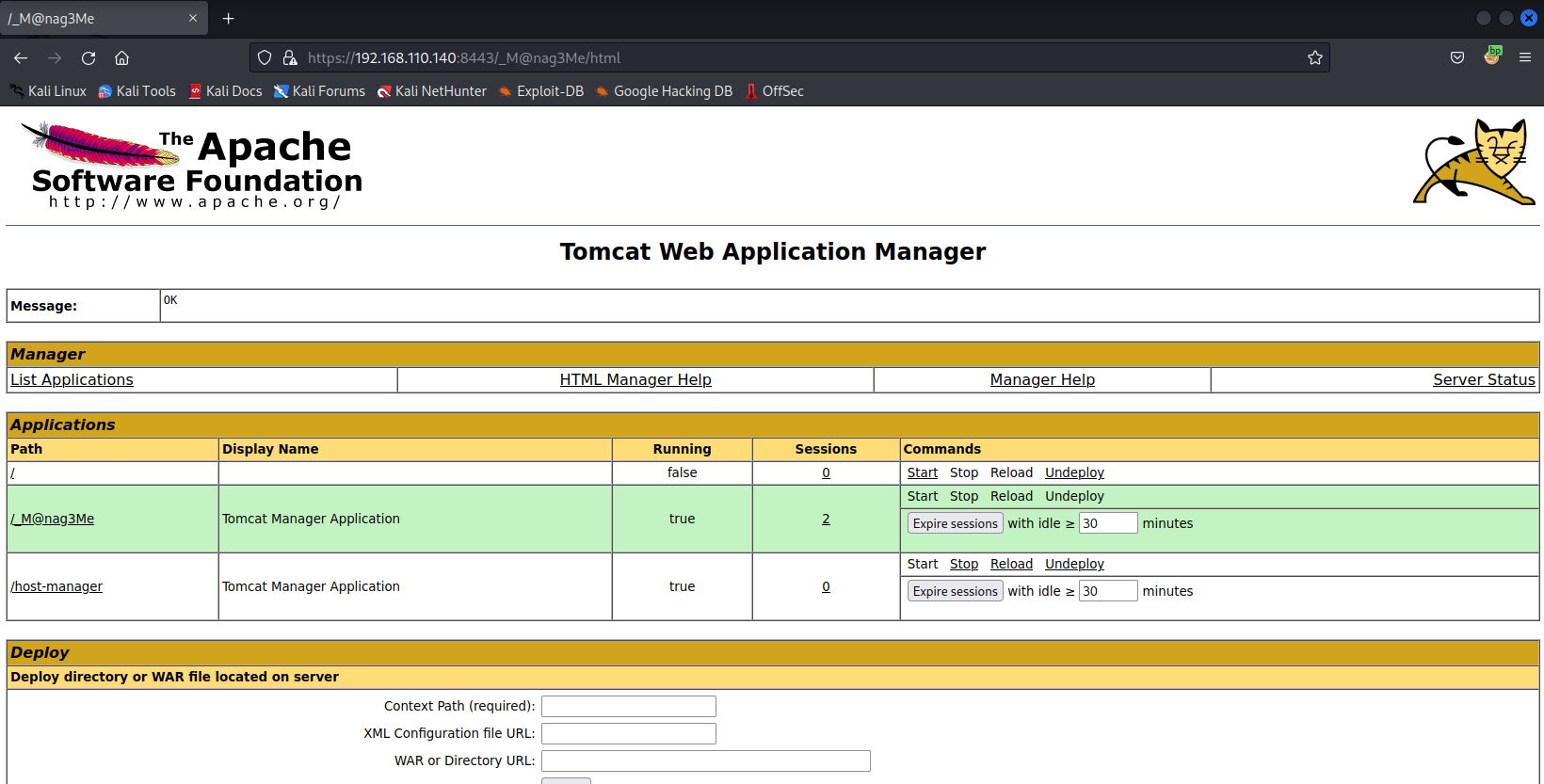Open the Pocket save icon
Screen dimensions: 1544x784
click(1457, 58)
